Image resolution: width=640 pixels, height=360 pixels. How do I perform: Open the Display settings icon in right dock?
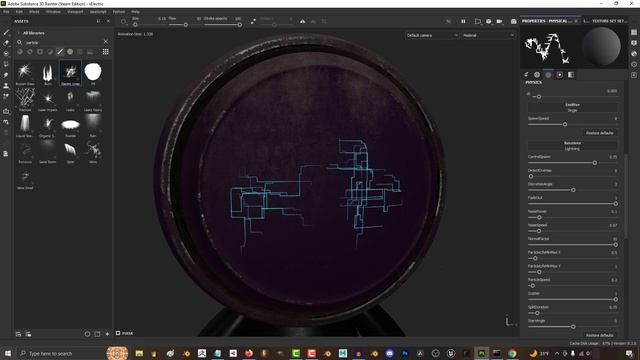click(634, 43)
